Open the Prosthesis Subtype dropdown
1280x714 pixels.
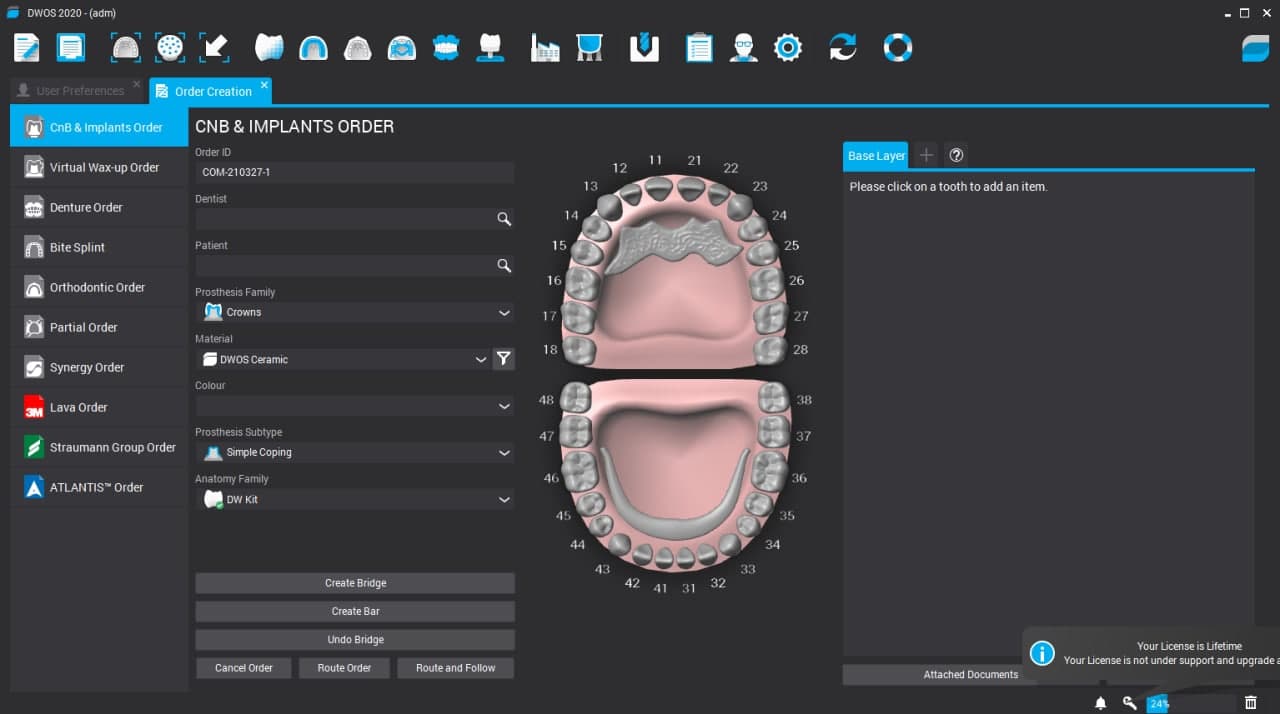point(503,452)
